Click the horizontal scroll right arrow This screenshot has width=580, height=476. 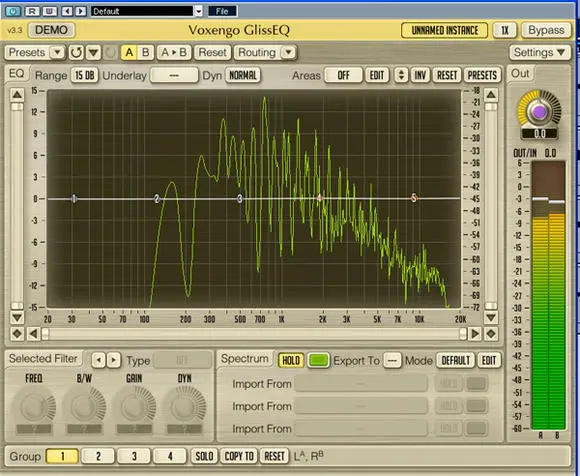(x=474, y=334)
